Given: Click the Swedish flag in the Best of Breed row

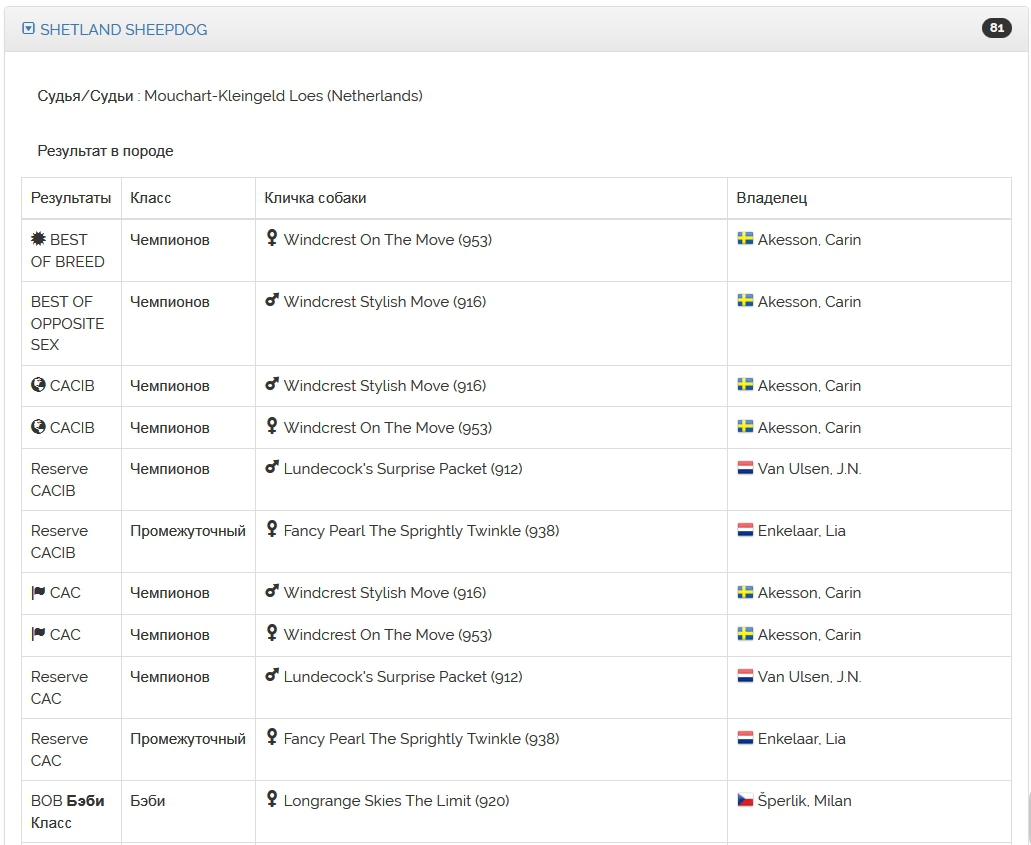Looking at the screenshot, I should (745, 239).
